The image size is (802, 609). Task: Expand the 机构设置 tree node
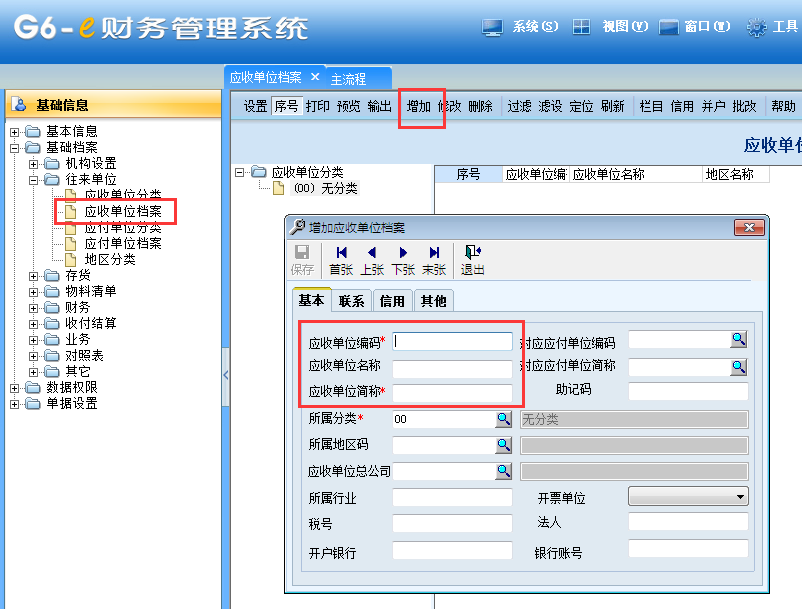coord(35,163)
